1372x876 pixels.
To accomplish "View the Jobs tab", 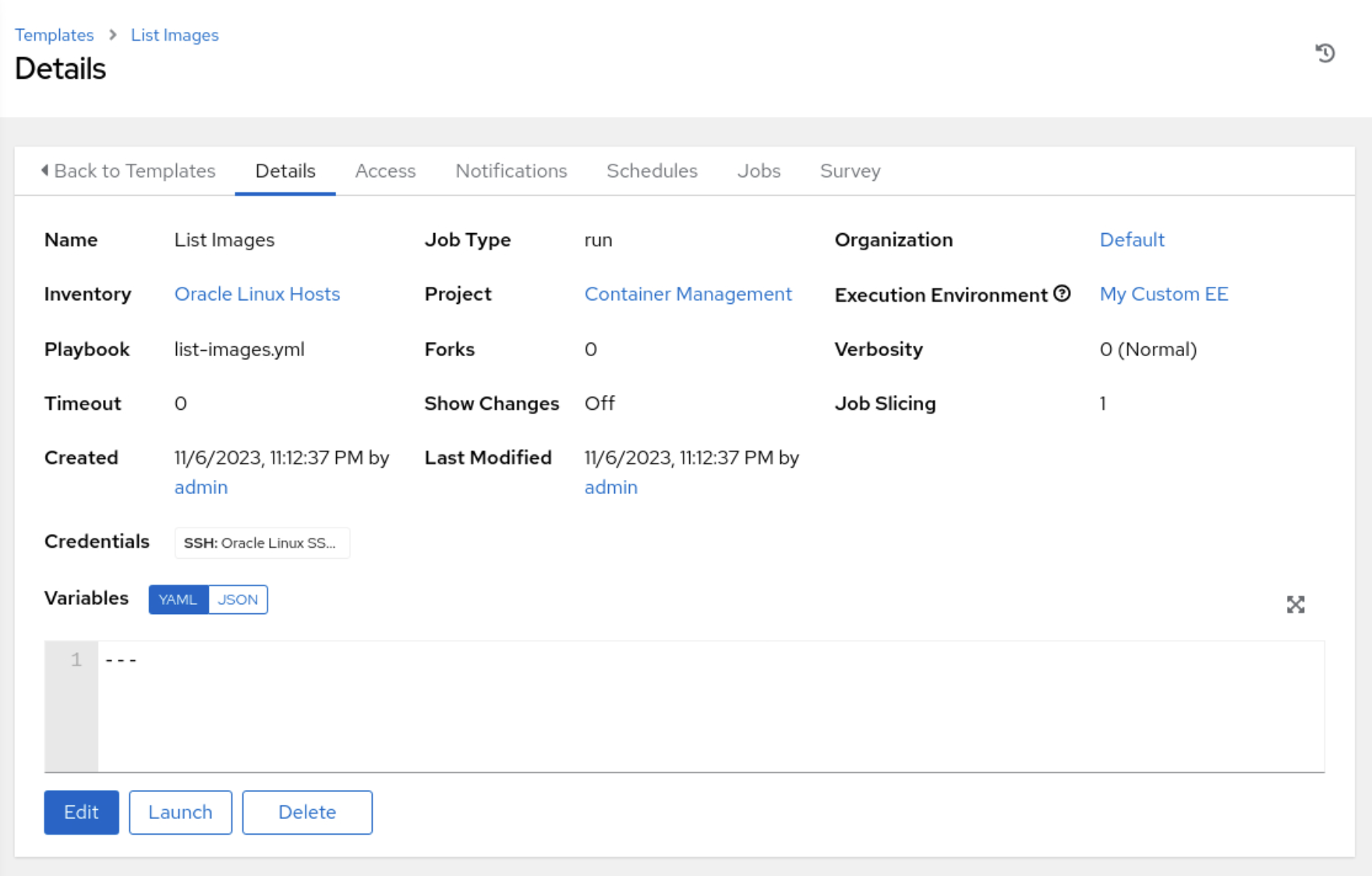I will click(758, 171).
